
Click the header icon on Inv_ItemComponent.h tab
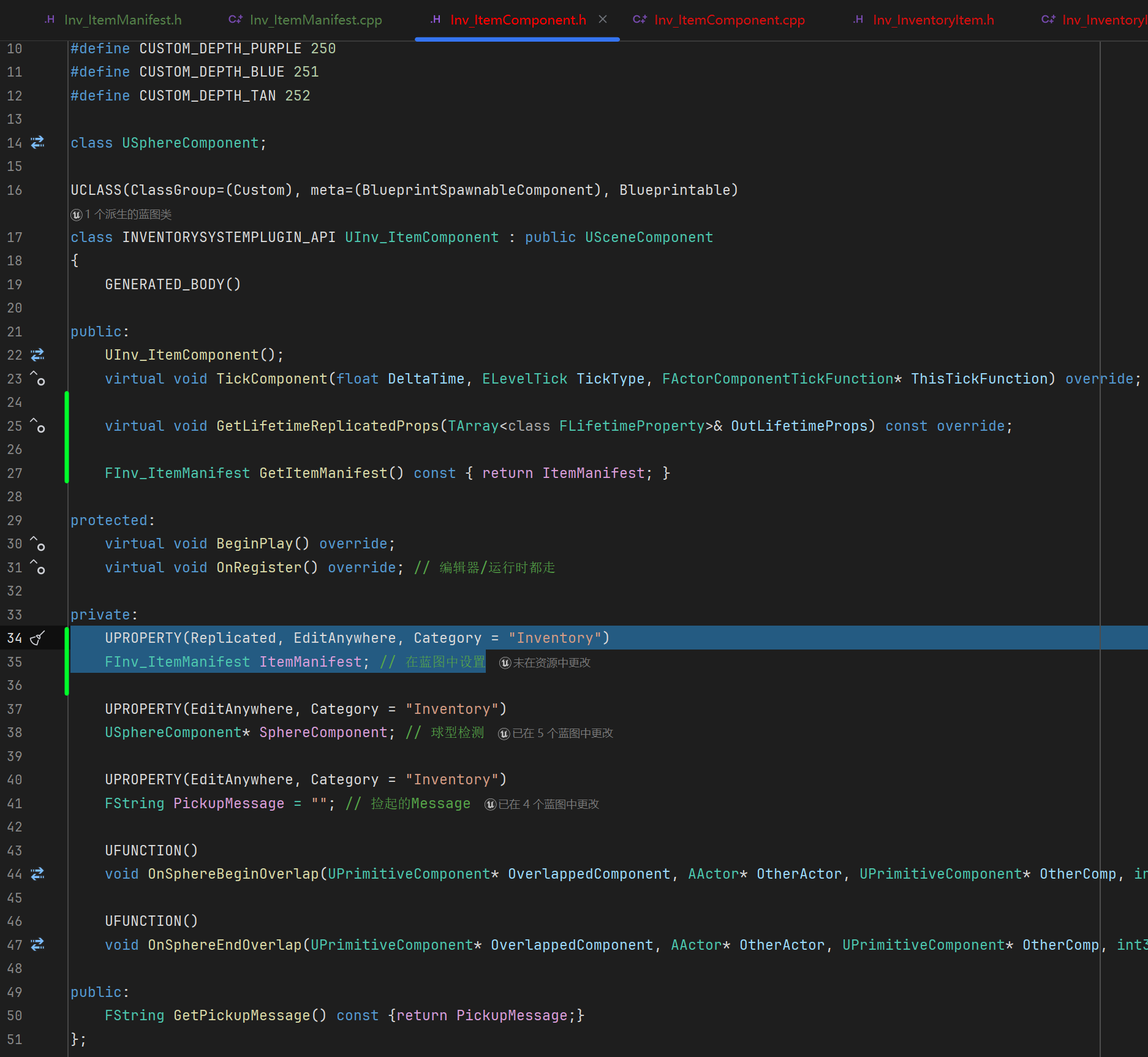click(x=436, y=20)
